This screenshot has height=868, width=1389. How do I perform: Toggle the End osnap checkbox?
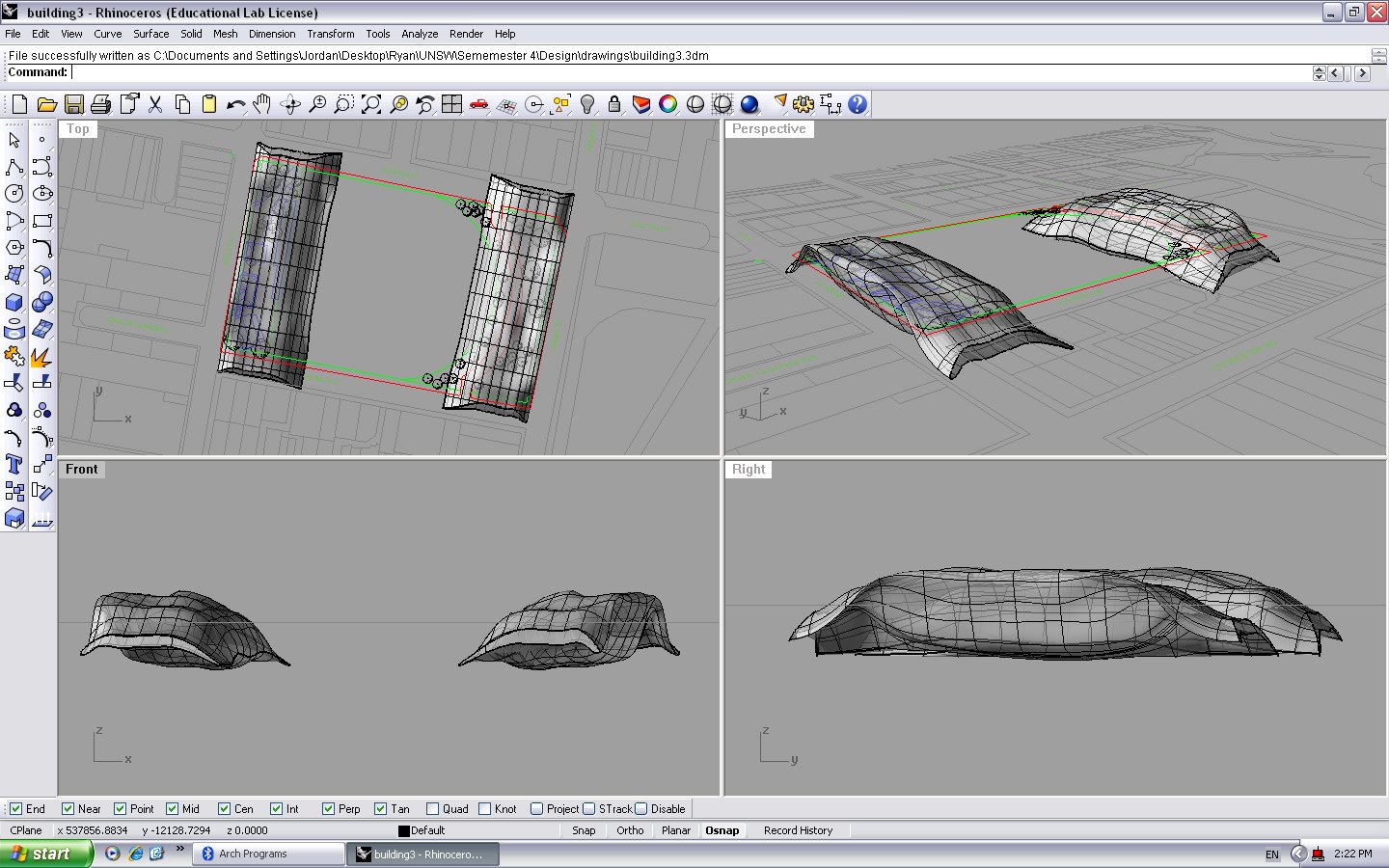coord(15,809)
